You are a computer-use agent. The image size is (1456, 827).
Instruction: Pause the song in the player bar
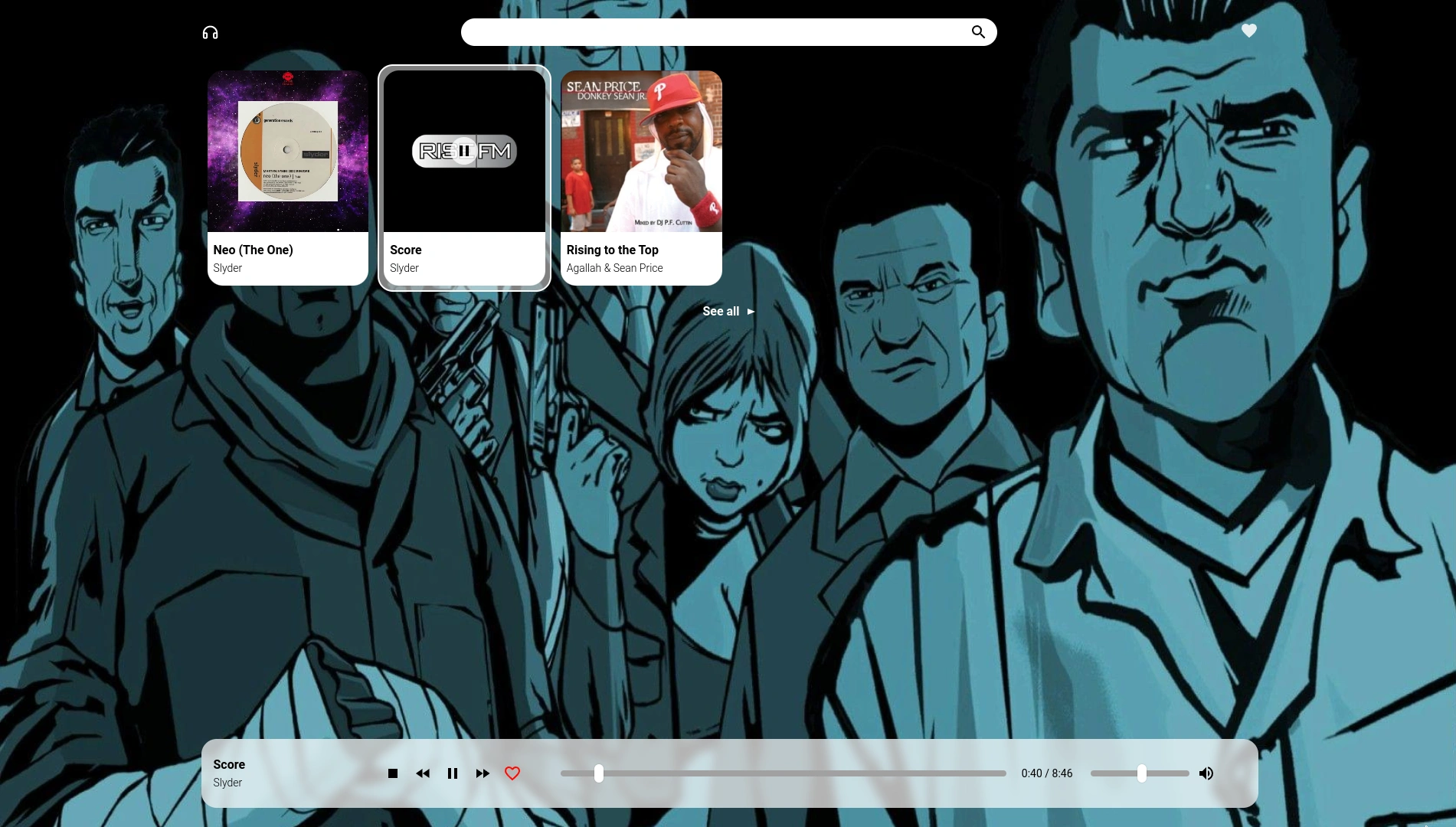pos(453,773)
